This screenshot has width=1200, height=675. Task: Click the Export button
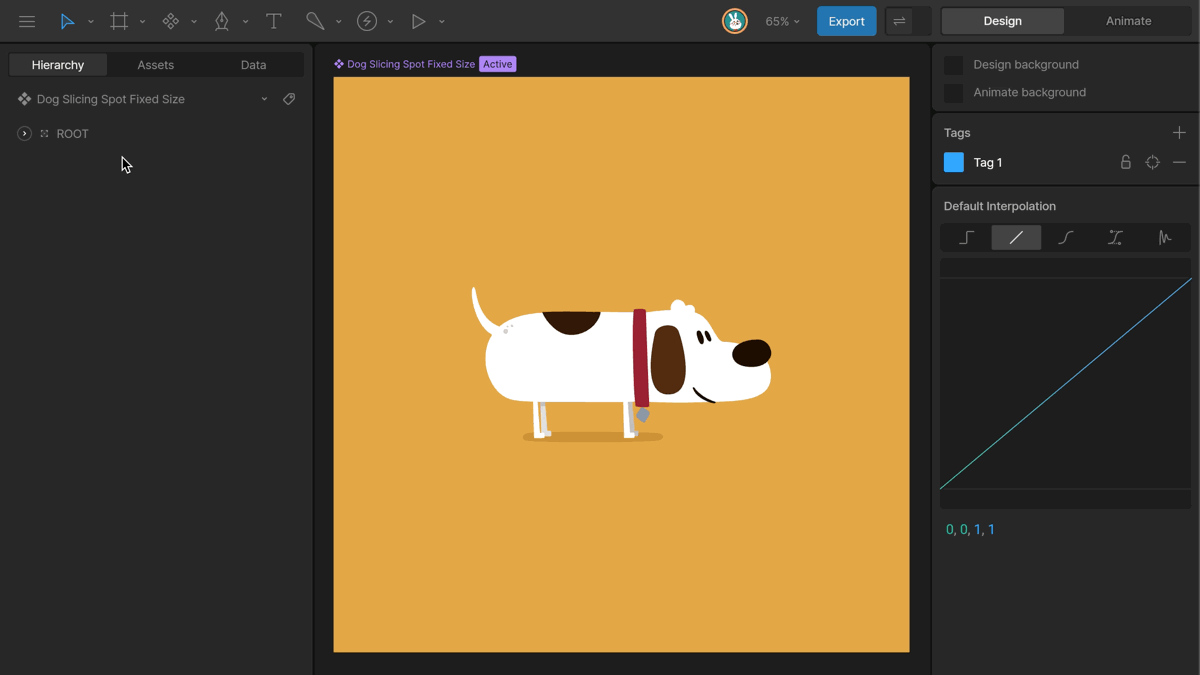point(846,21)
